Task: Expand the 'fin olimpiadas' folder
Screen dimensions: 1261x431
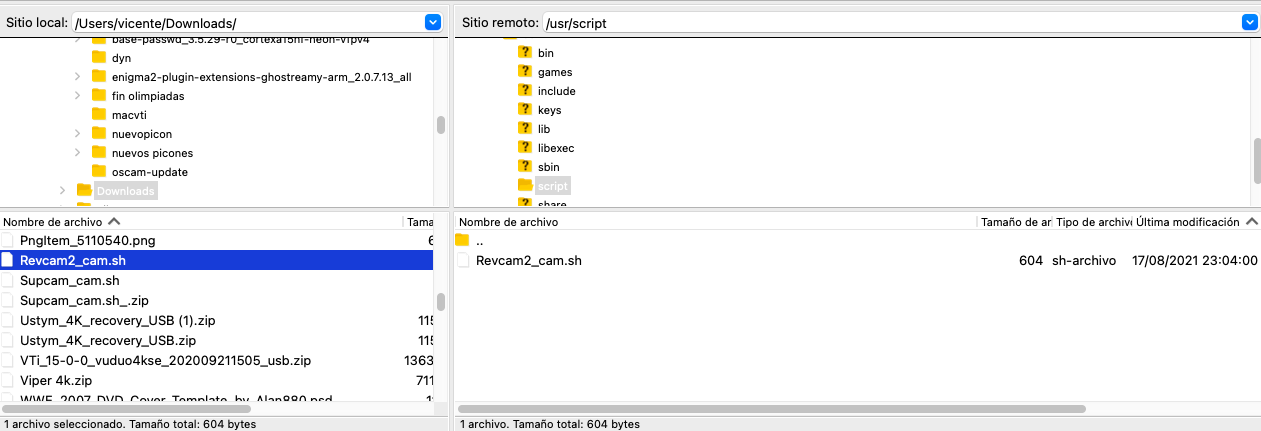Action: [78, 96]
